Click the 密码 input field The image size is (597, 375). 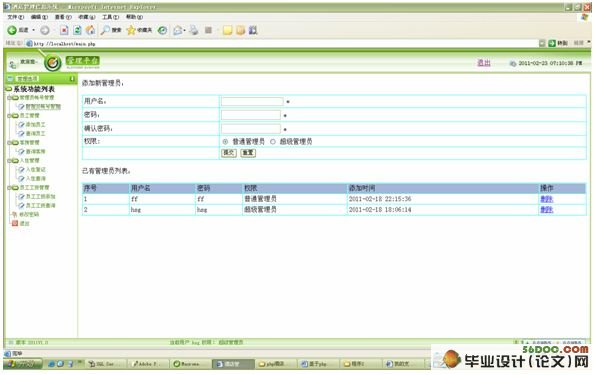[251, 115]
